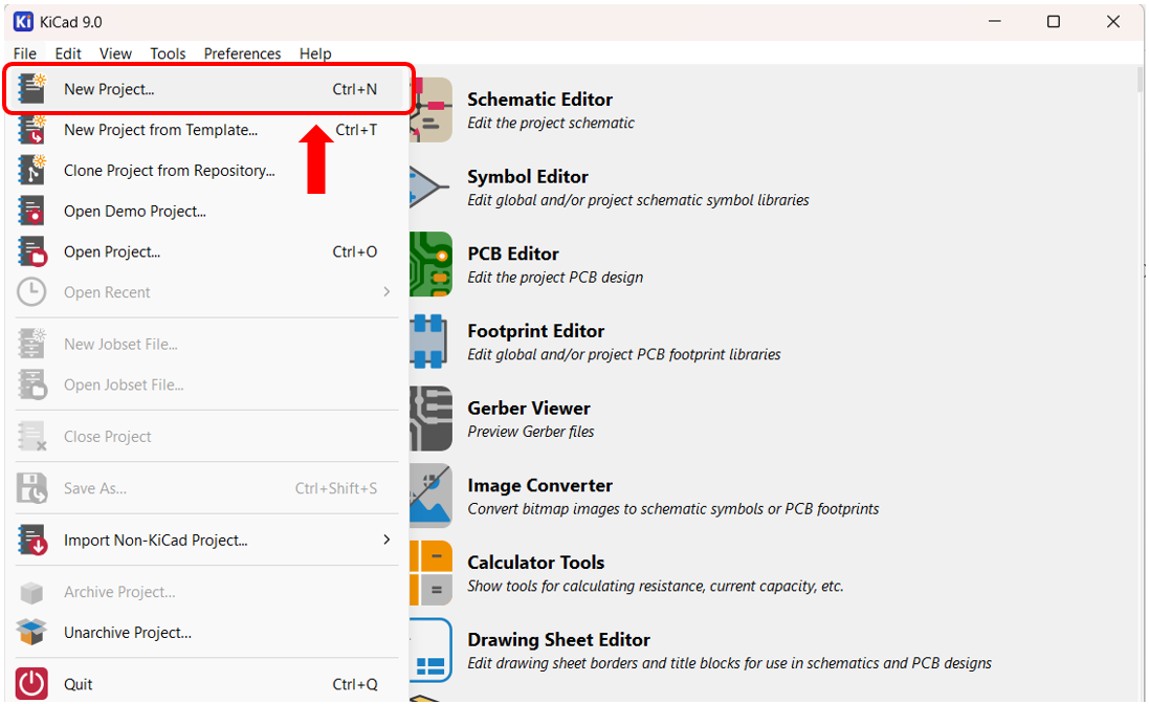
Task: Launch Drawing Sheet Editor via its icon
Action: (x=431, y=651)
